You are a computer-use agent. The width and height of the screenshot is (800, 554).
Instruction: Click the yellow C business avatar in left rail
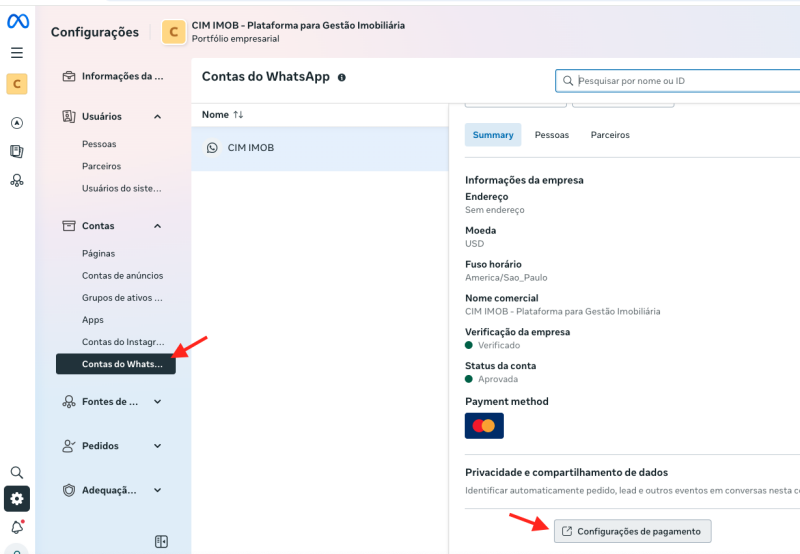[17, 84]
